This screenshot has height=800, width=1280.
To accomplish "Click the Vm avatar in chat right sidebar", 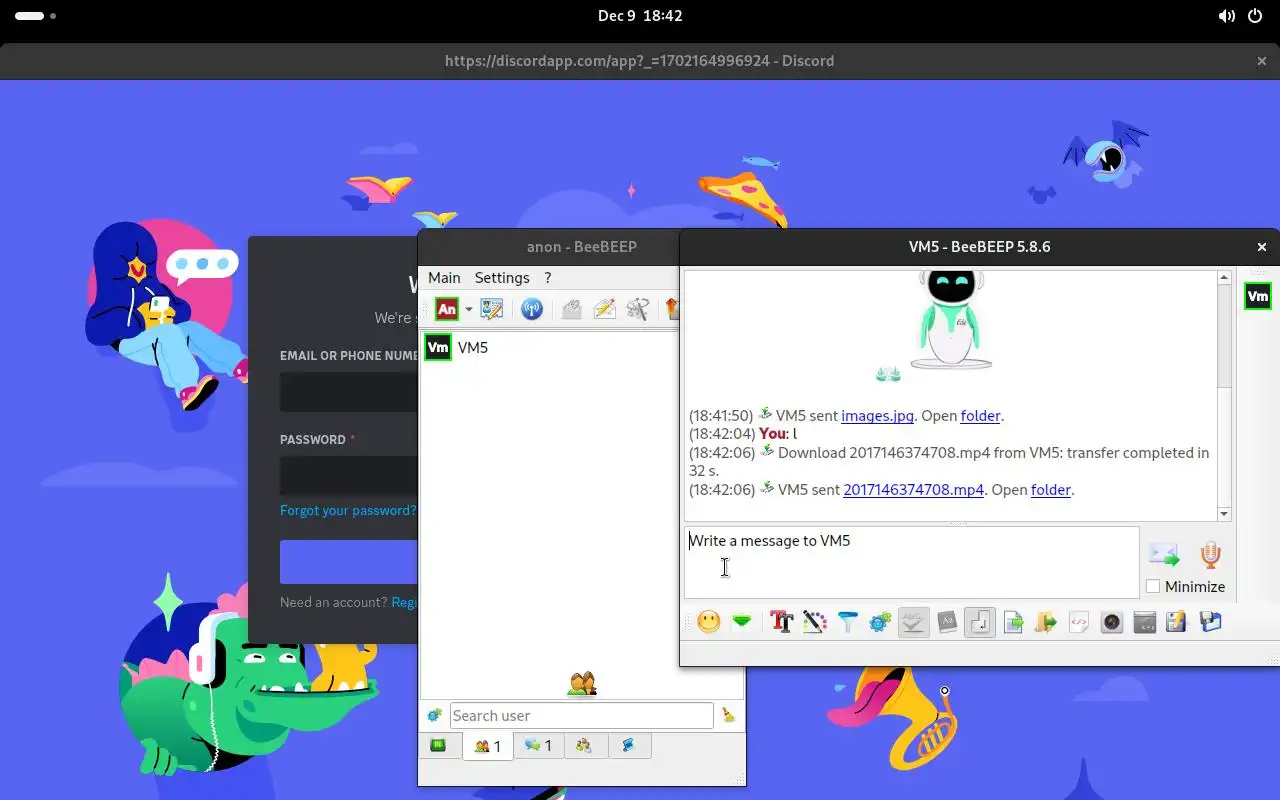I will pos(1258,296).
